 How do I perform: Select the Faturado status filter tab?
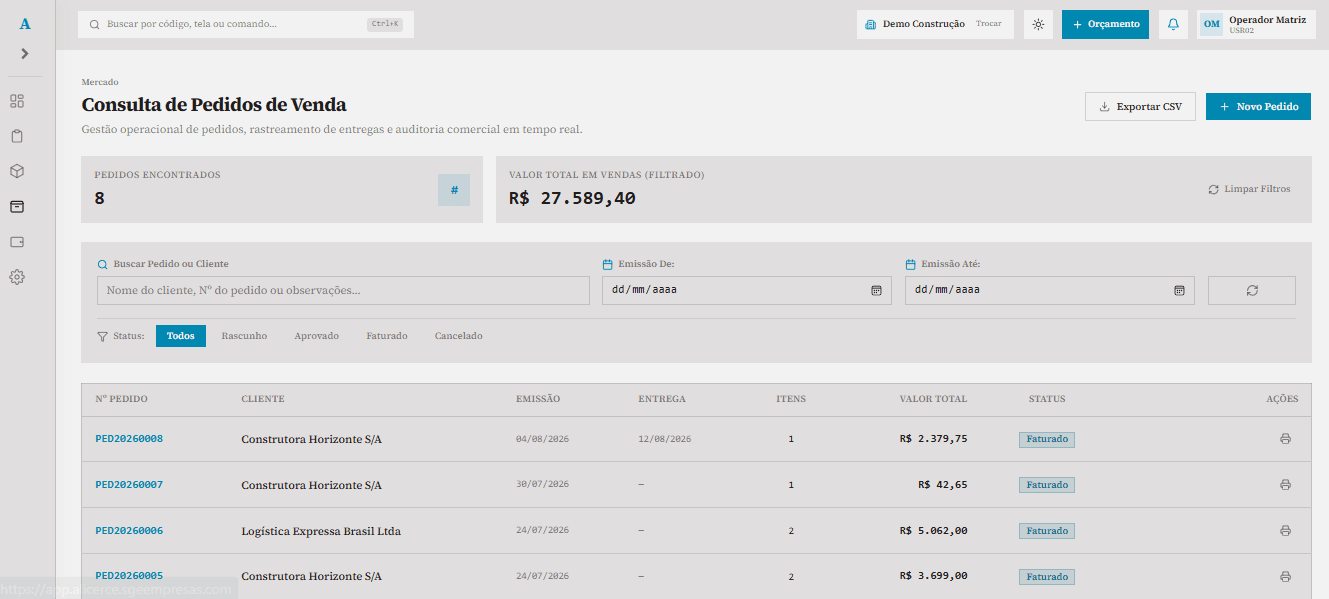pyautogui.click(x=387, y=336)
